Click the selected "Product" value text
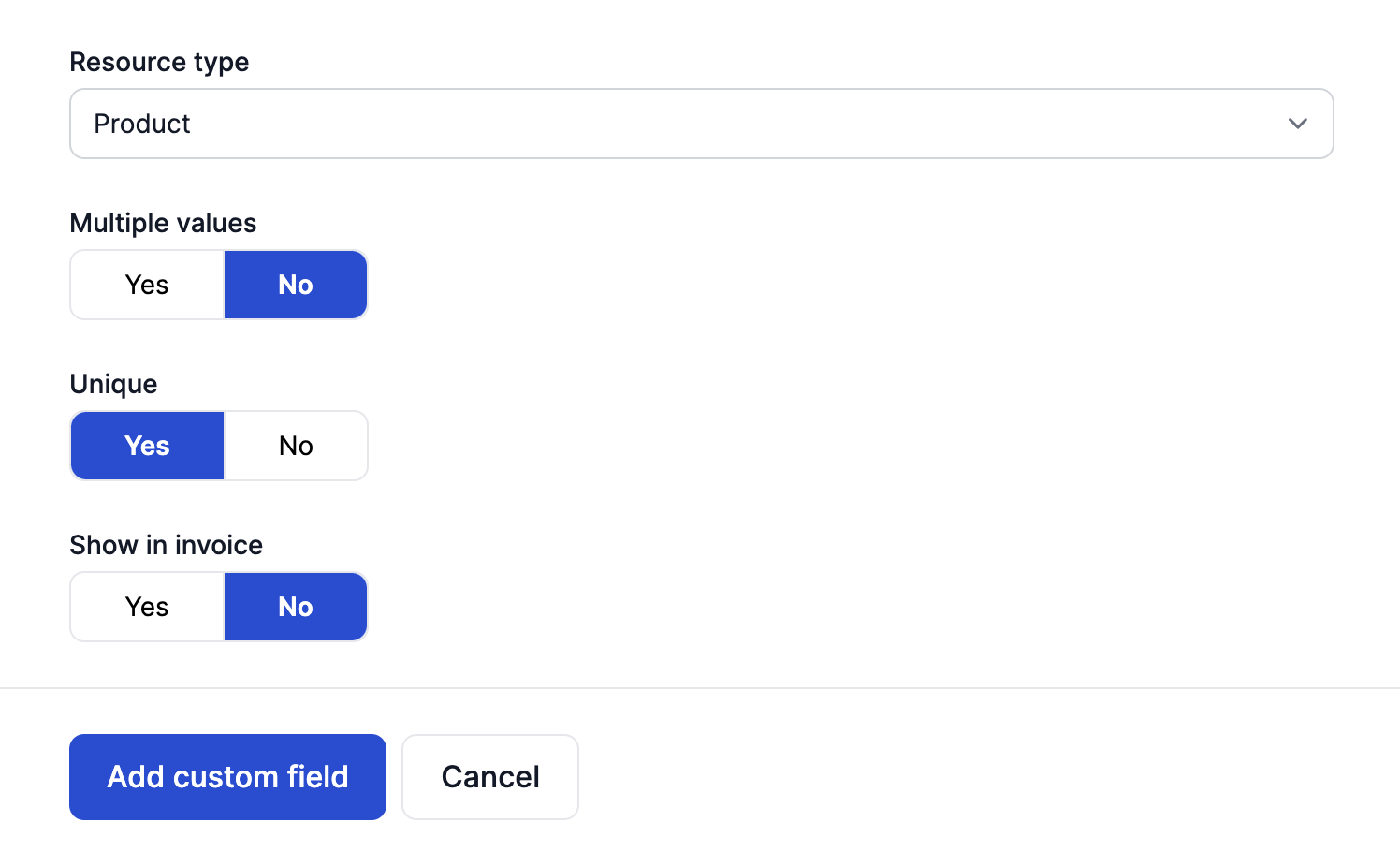 tap(142, 124)
